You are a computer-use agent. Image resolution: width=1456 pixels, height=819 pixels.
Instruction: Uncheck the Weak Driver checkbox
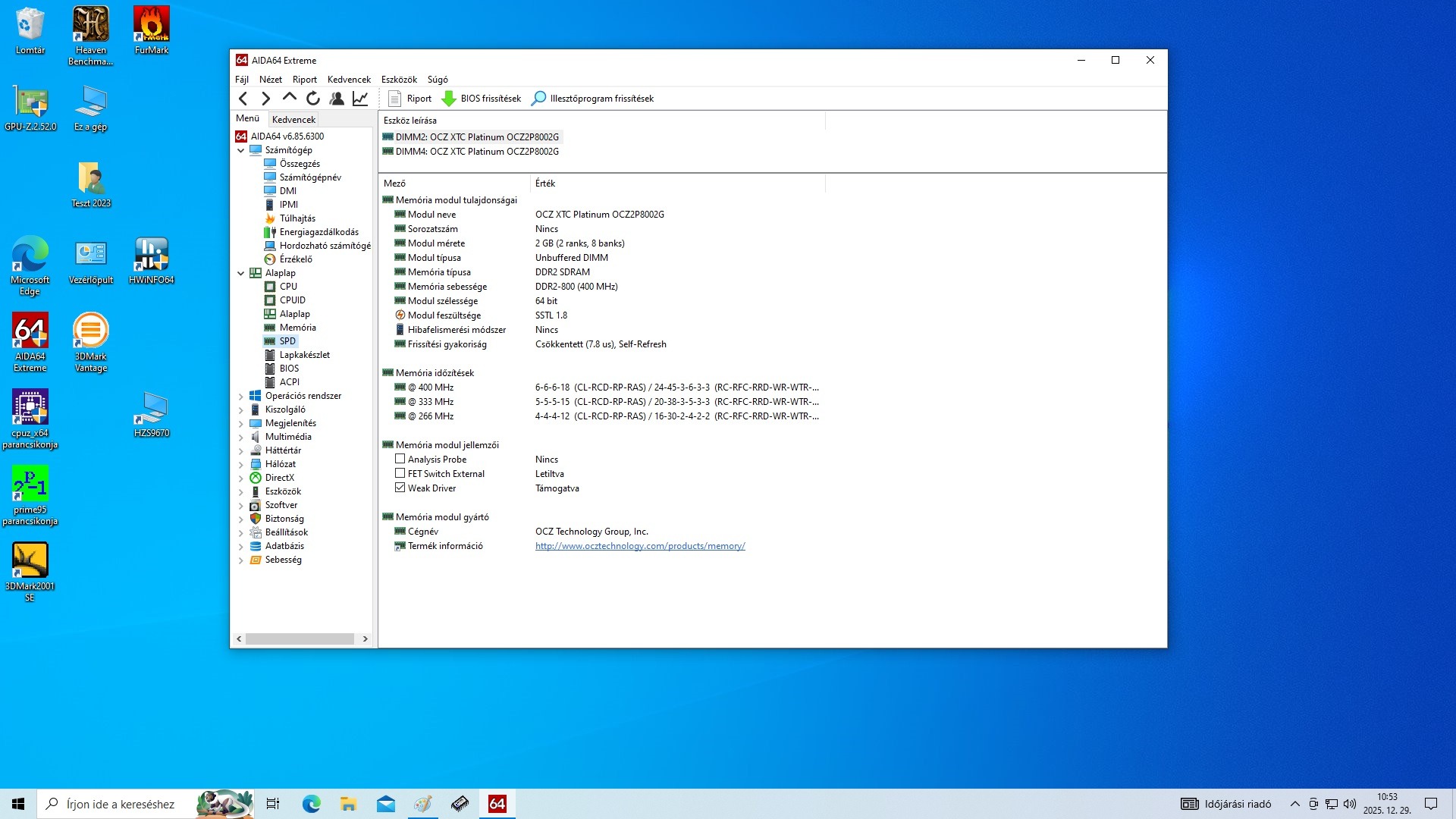click(x=400, y=488)
